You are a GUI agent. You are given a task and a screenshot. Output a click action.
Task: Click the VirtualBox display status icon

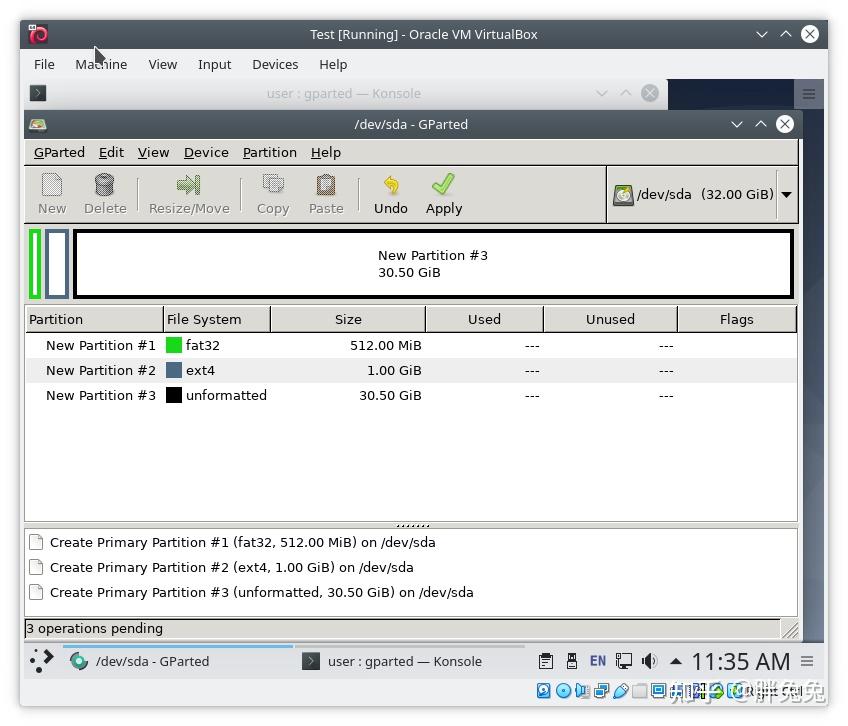(659, 691)
